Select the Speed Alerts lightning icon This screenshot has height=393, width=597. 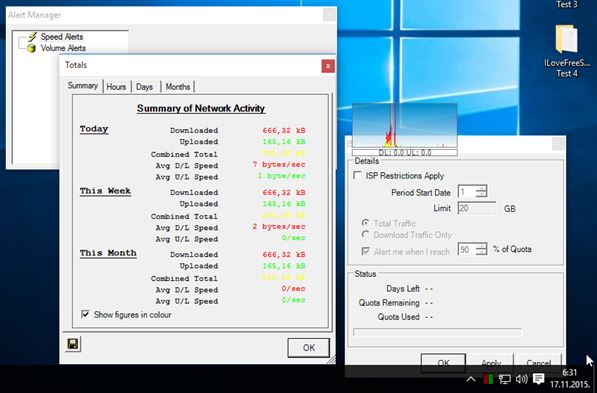(x=33, y=37)
